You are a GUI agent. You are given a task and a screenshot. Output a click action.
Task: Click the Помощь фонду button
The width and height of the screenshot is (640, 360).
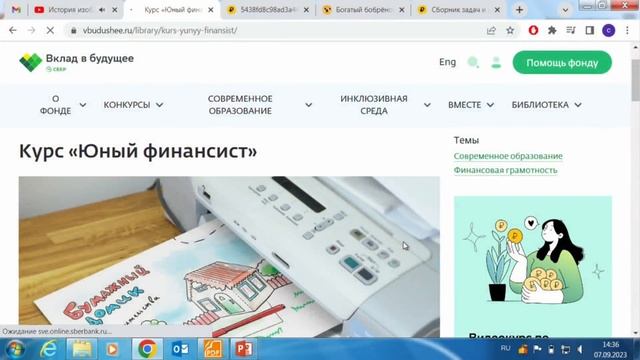(562, 63)
